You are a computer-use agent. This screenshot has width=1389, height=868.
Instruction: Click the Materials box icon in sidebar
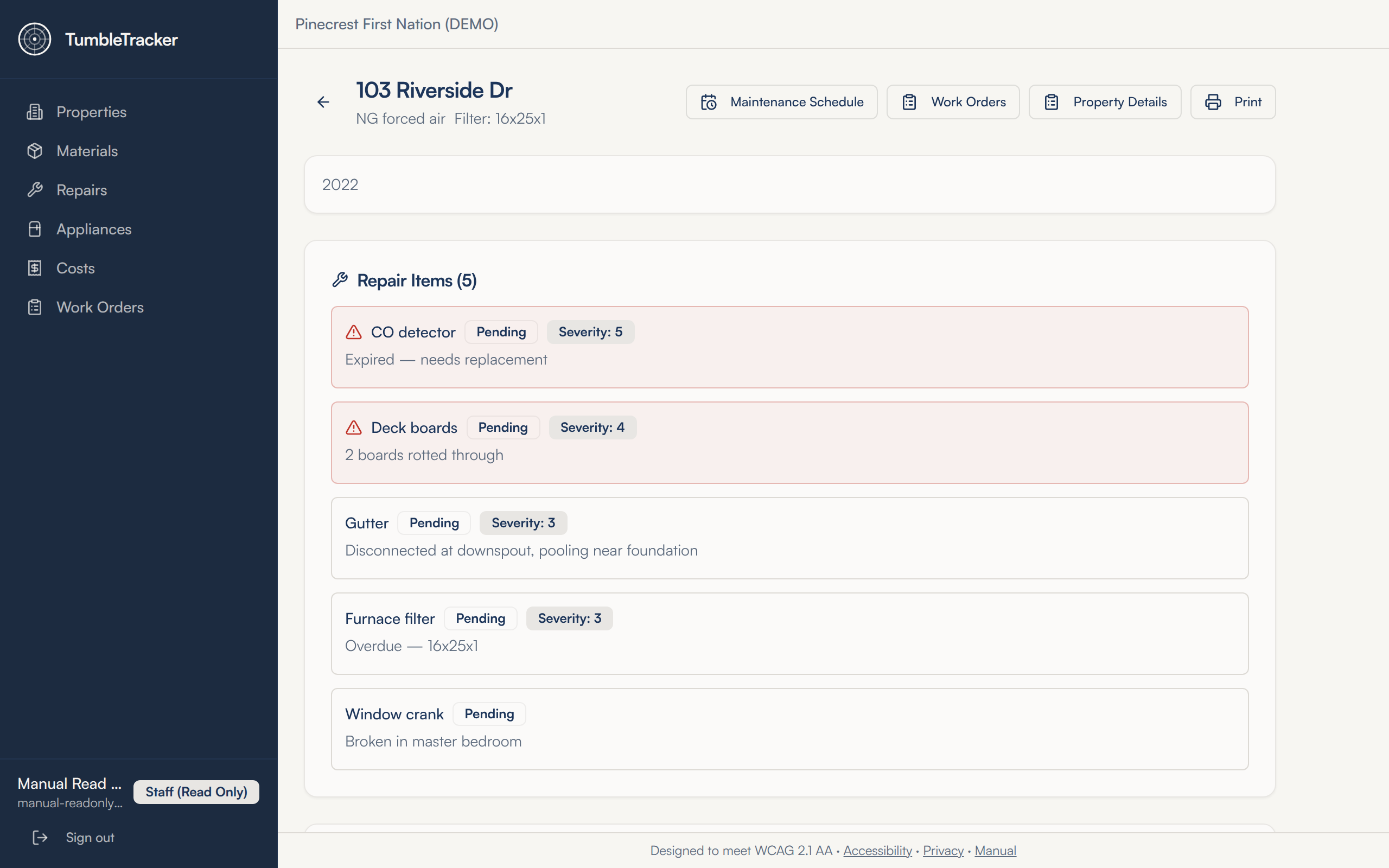(x=34, y=151)
